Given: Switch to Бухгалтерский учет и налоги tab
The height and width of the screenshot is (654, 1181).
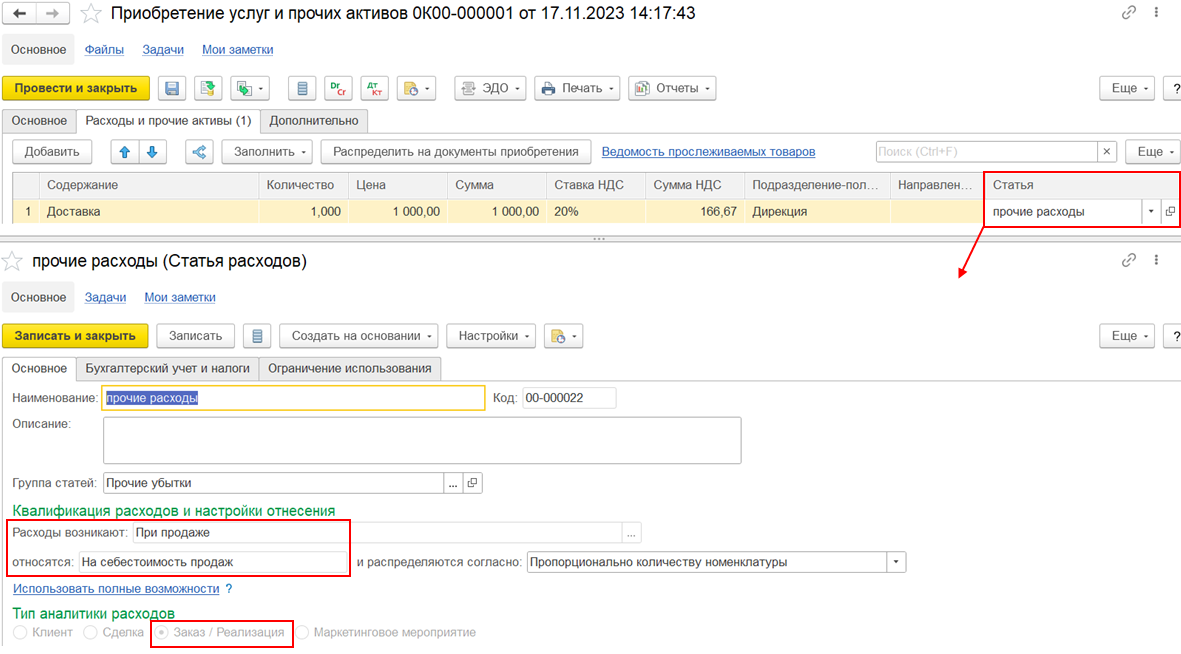Looking at the screenshot, I should click(167, 368).
